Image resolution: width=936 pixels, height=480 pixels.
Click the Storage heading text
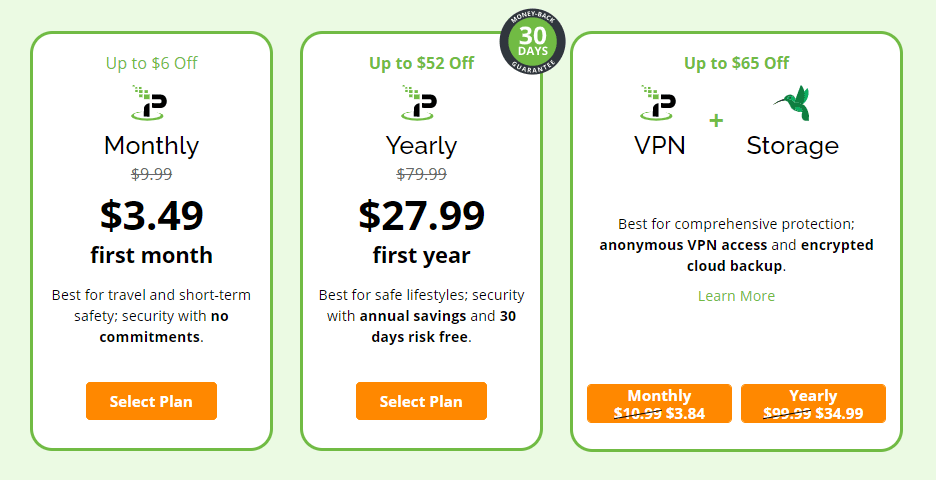(x=793, y=146)
